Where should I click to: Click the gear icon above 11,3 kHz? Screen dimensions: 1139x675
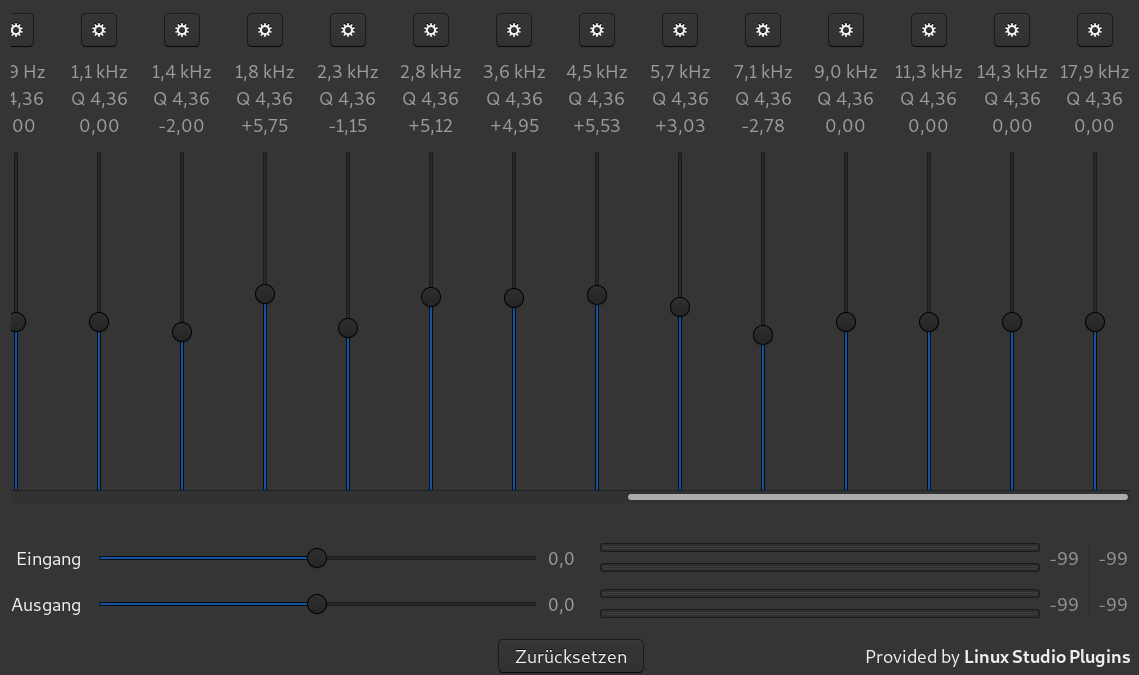(x=928, y=30)
